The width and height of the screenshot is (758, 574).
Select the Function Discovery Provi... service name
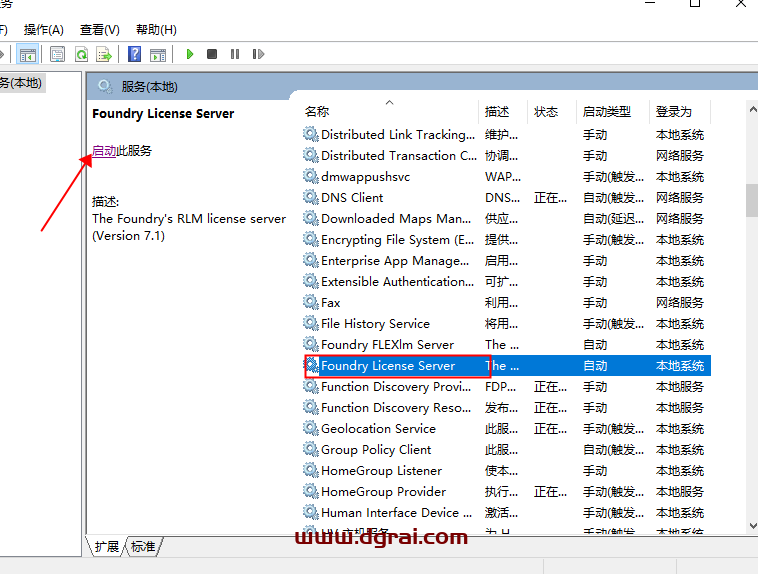pyautogui.click(x=396, y=387)
